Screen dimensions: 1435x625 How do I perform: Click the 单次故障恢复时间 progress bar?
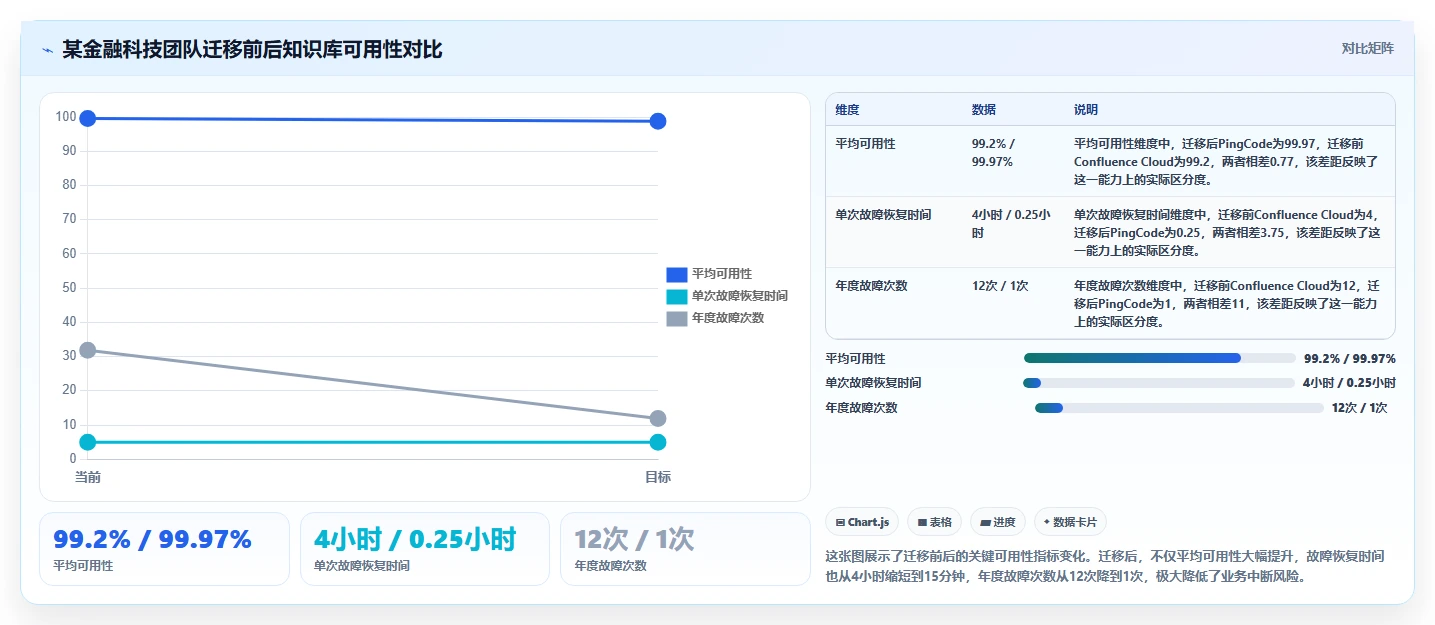click(x=1159, y=383)
